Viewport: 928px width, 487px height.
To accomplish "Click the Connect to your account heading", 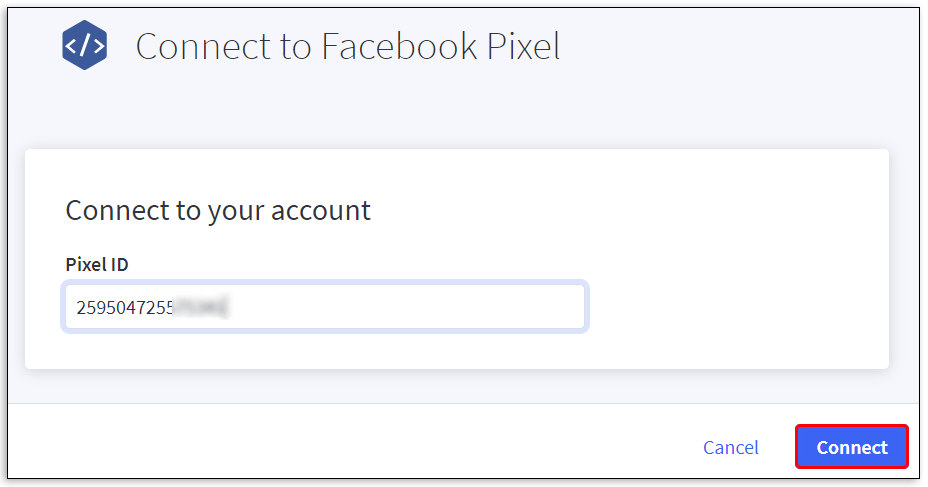I will (x=218, y=211).
